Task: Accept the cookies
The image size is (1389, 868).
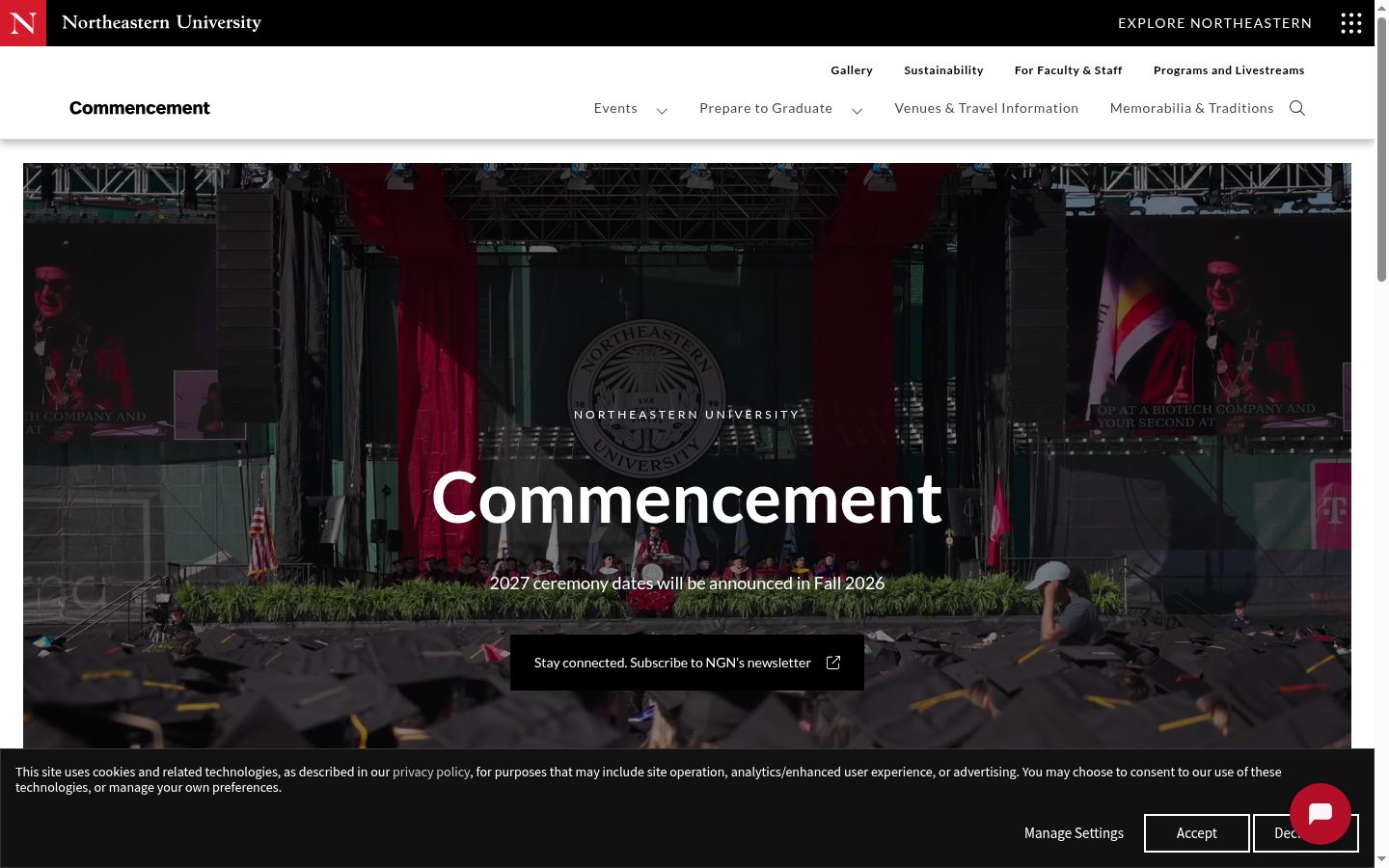Action: point(1196,833)
